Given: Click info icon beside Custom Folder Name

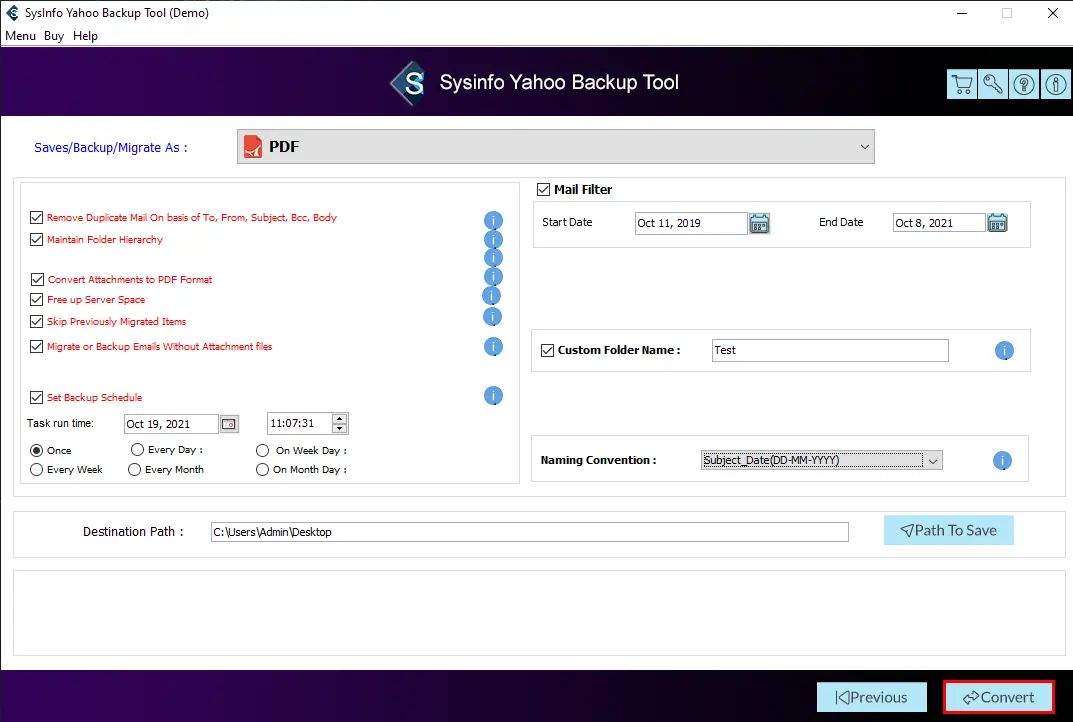Looking at the screenshot, I should (x=1004, y=351).
